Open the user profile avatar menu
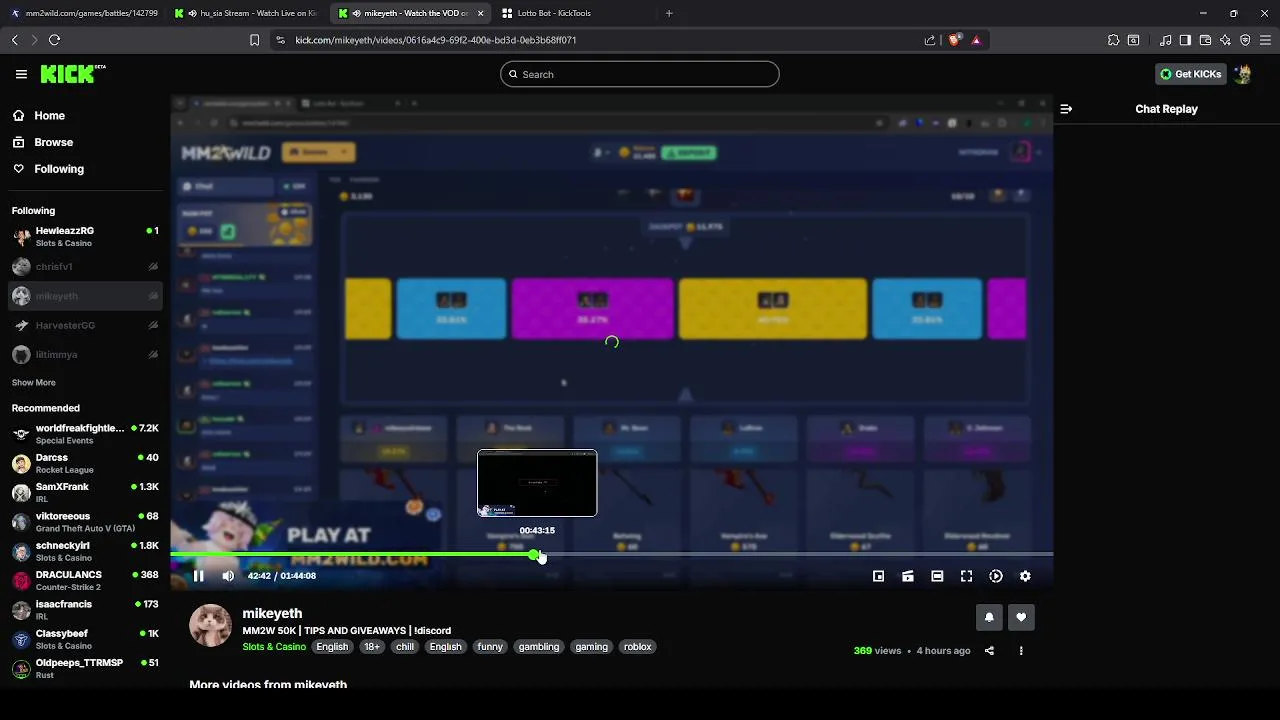The width and height of the screenshot is (1280, 720). coord(1242,74)
